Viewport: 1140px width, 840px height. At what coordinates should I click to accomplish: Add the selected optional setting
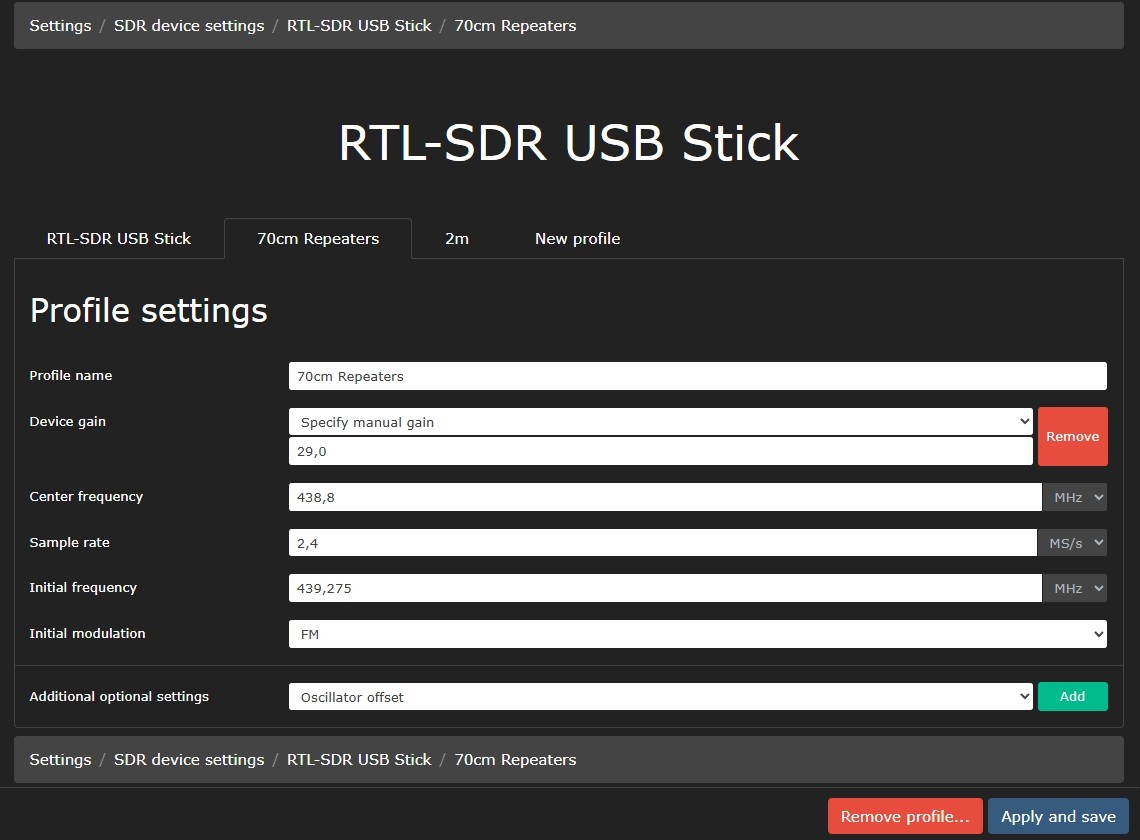[1072, 696]
